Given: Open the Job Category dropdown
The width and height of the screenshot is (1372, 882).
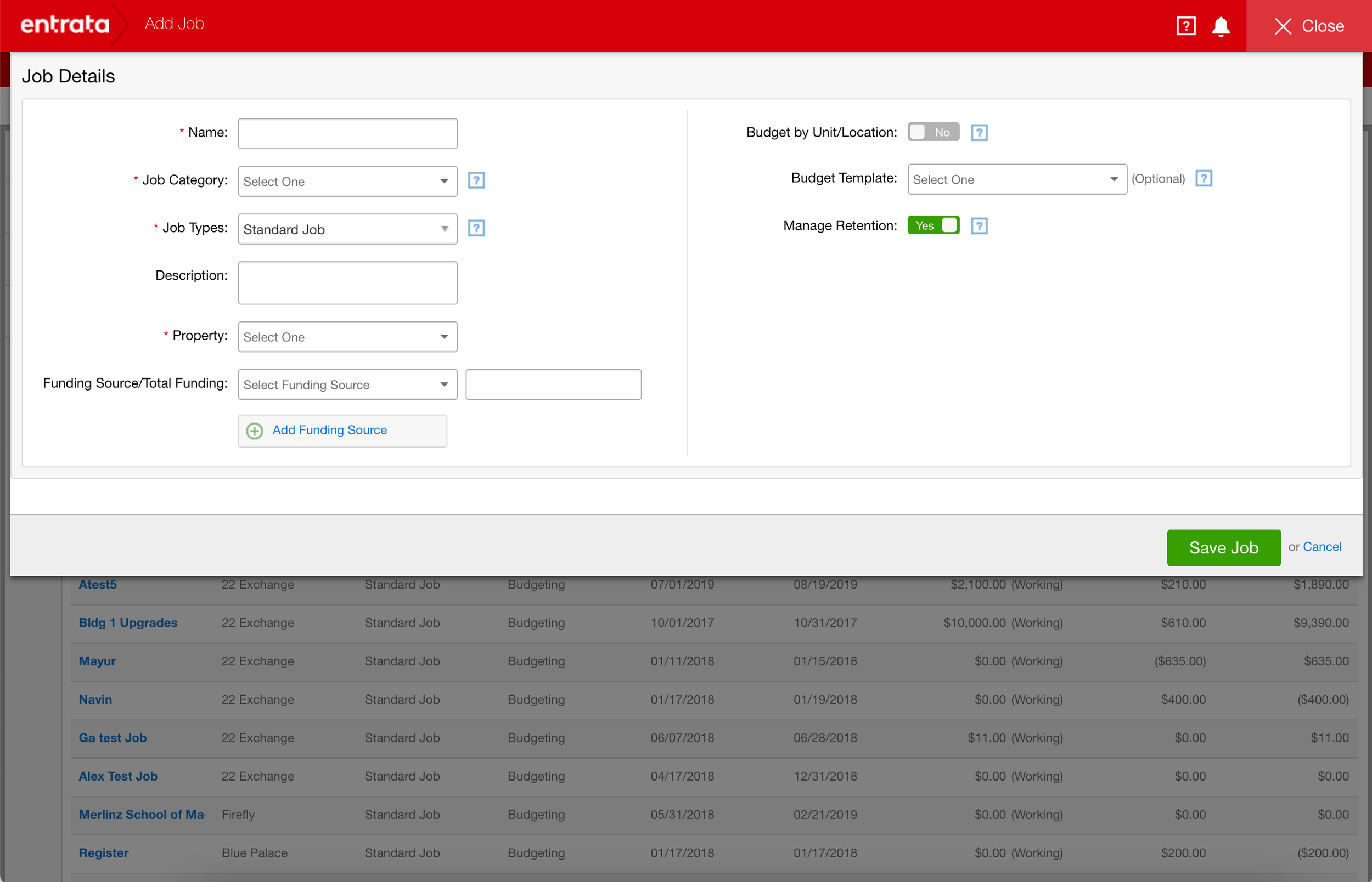Looking at the screenshot, I should coord(347,182).
